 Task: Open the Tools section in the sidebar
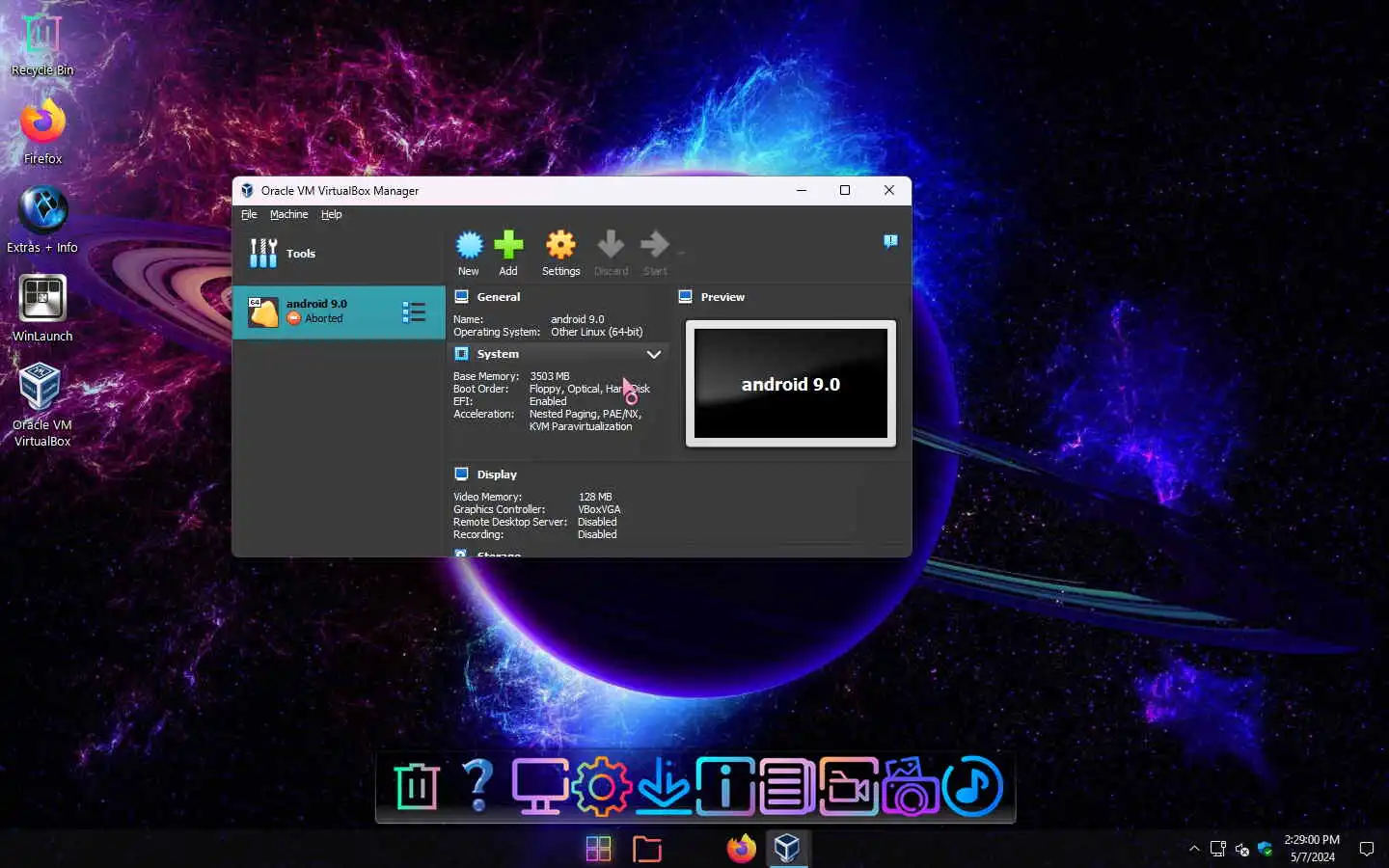[339, 254]
